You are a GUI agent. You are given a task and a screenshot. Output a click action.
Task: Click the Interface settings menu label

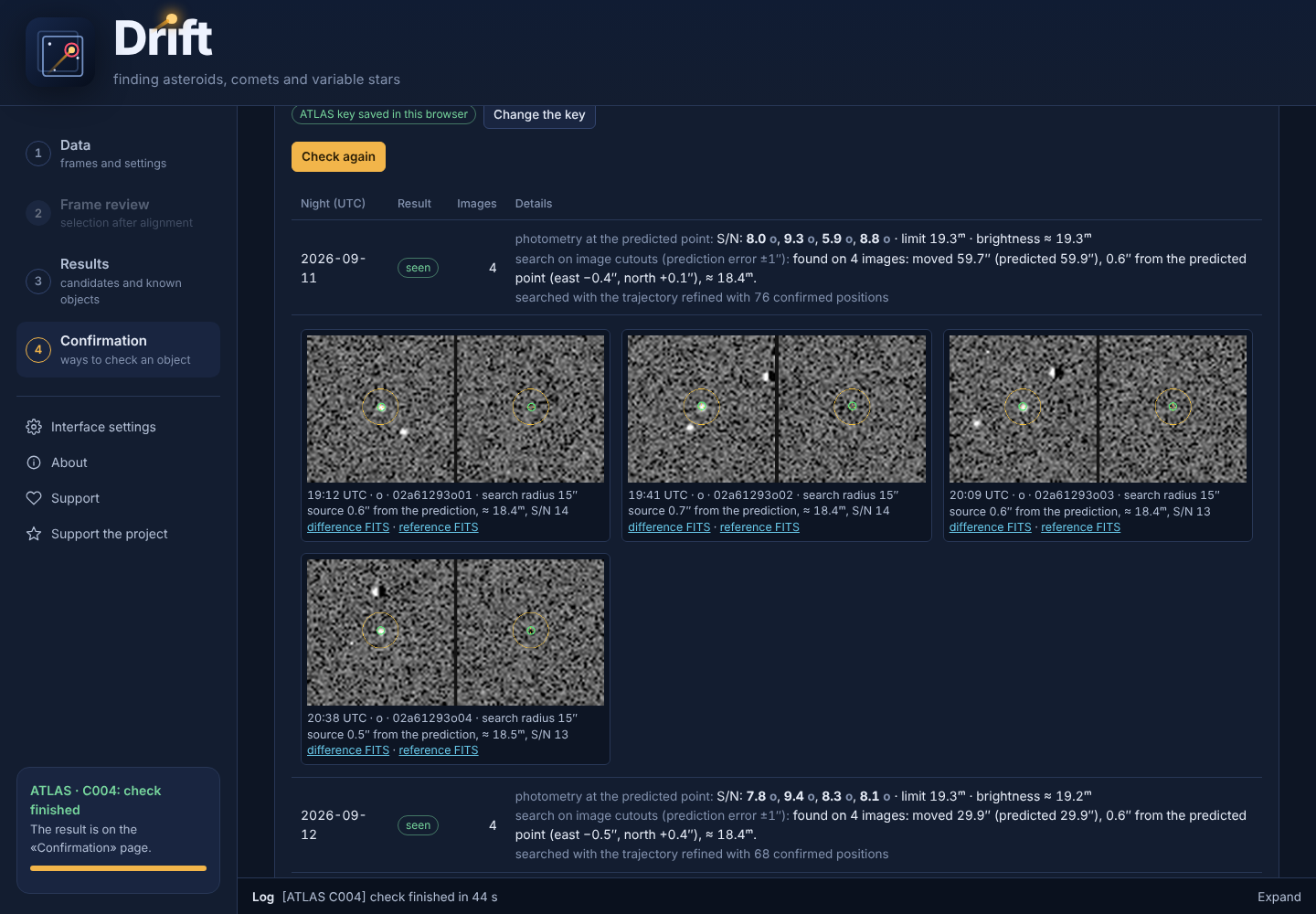[x=103, y=427]
